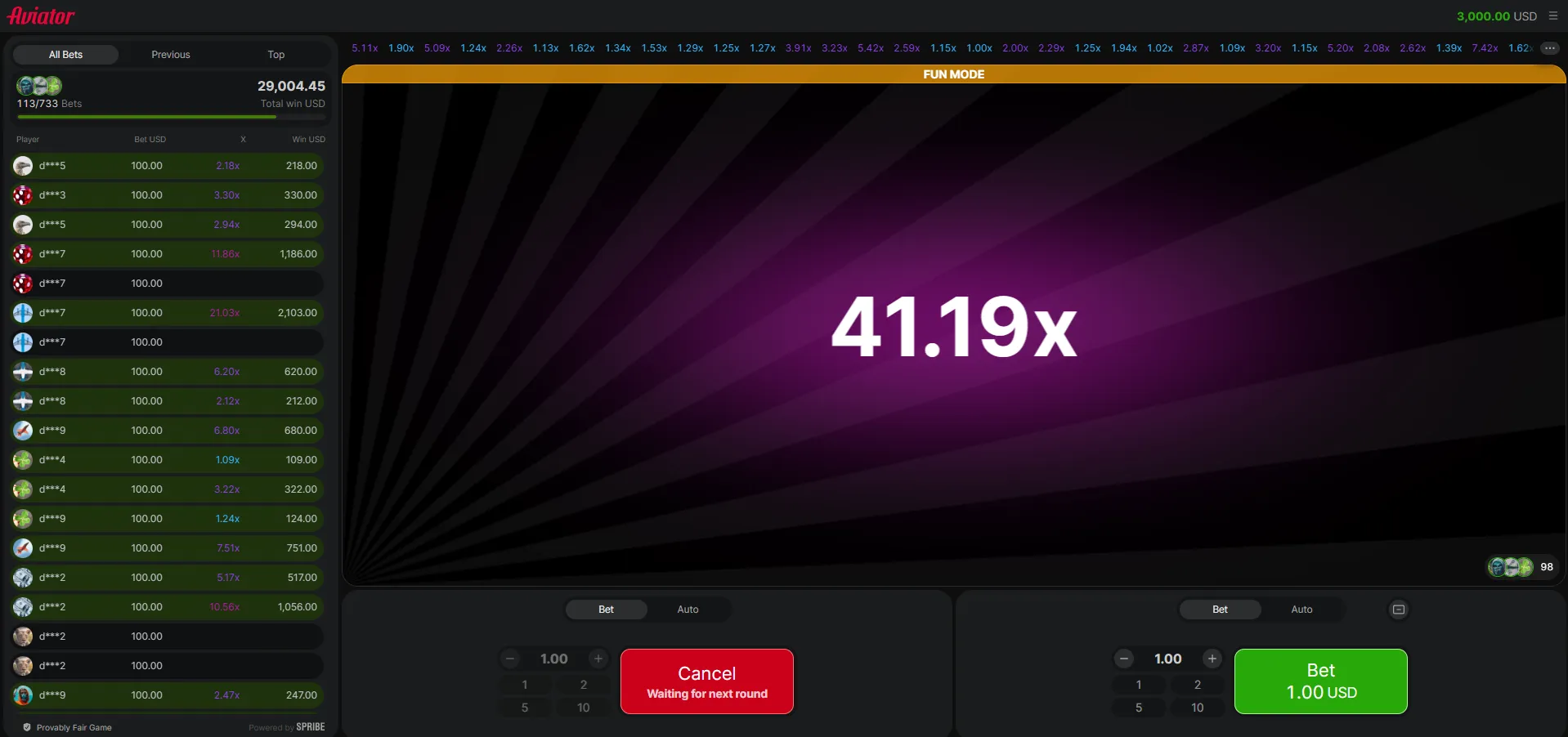Open the hamburger menu beside the balance
1568x737 pixels.
(x=1552, y=16)
